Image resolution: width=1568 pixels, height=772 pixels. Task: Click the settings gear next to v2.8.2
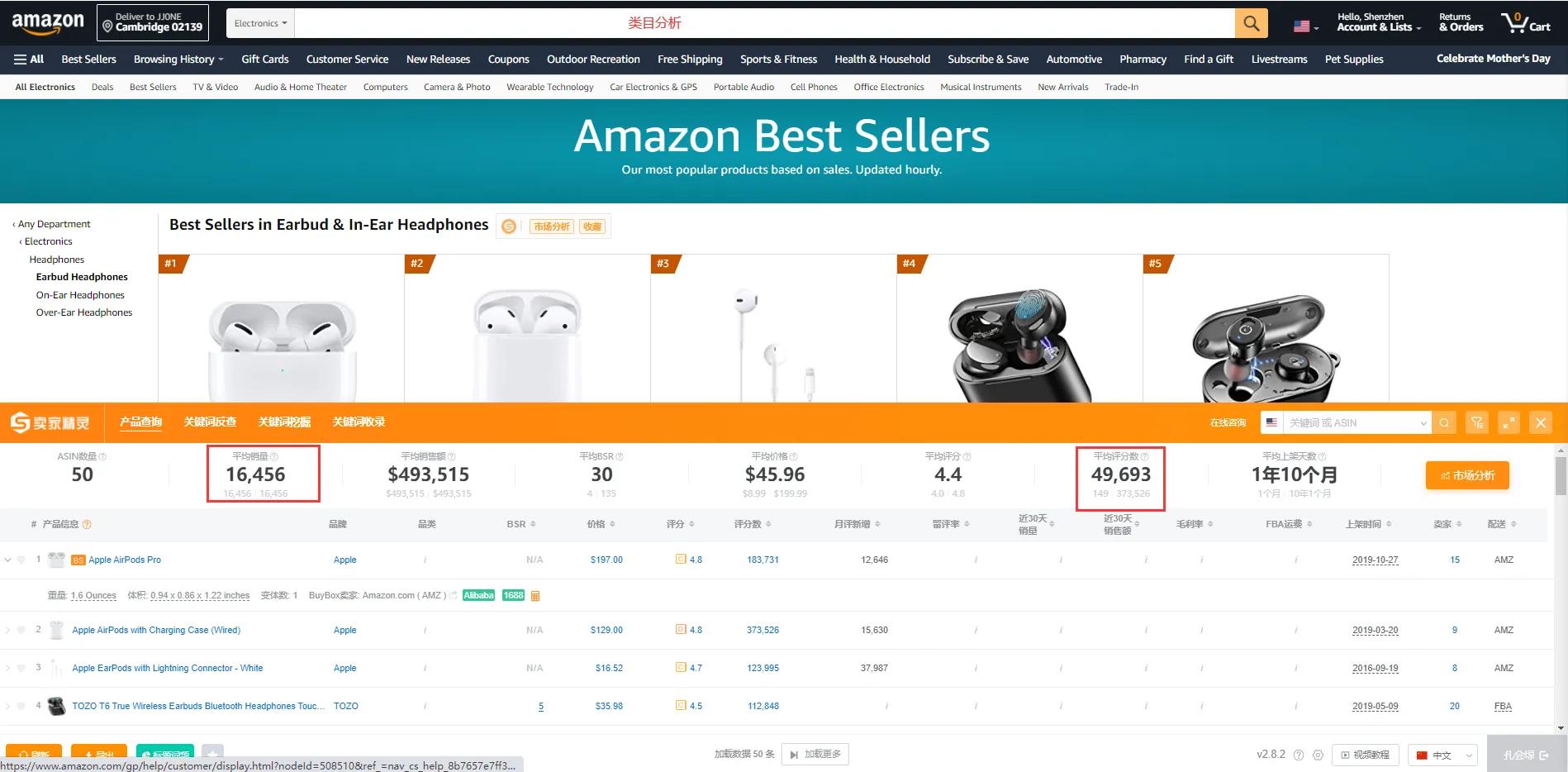[x=1318, y=755]
